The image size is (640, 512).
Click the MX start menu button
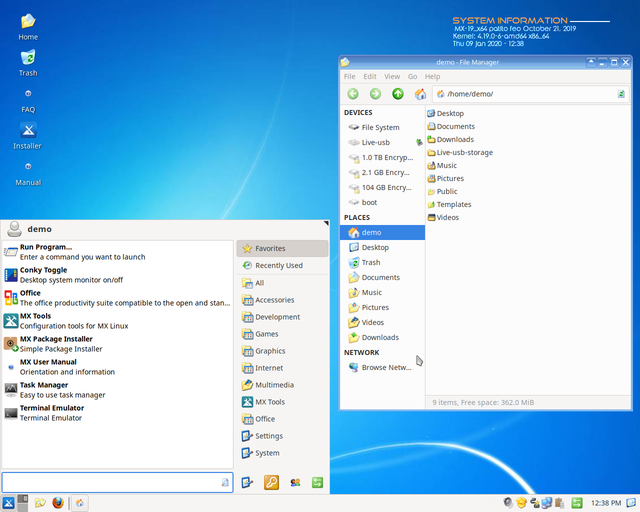pyautogui.click(x=8, y=503)
